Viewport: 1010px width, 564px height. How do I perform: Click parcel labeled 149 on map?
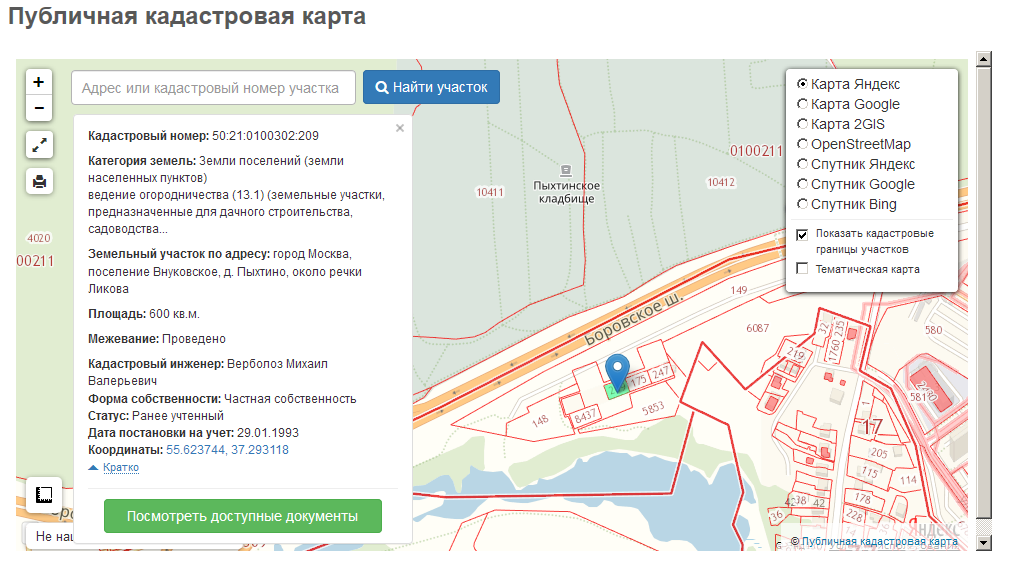[739, 290]
